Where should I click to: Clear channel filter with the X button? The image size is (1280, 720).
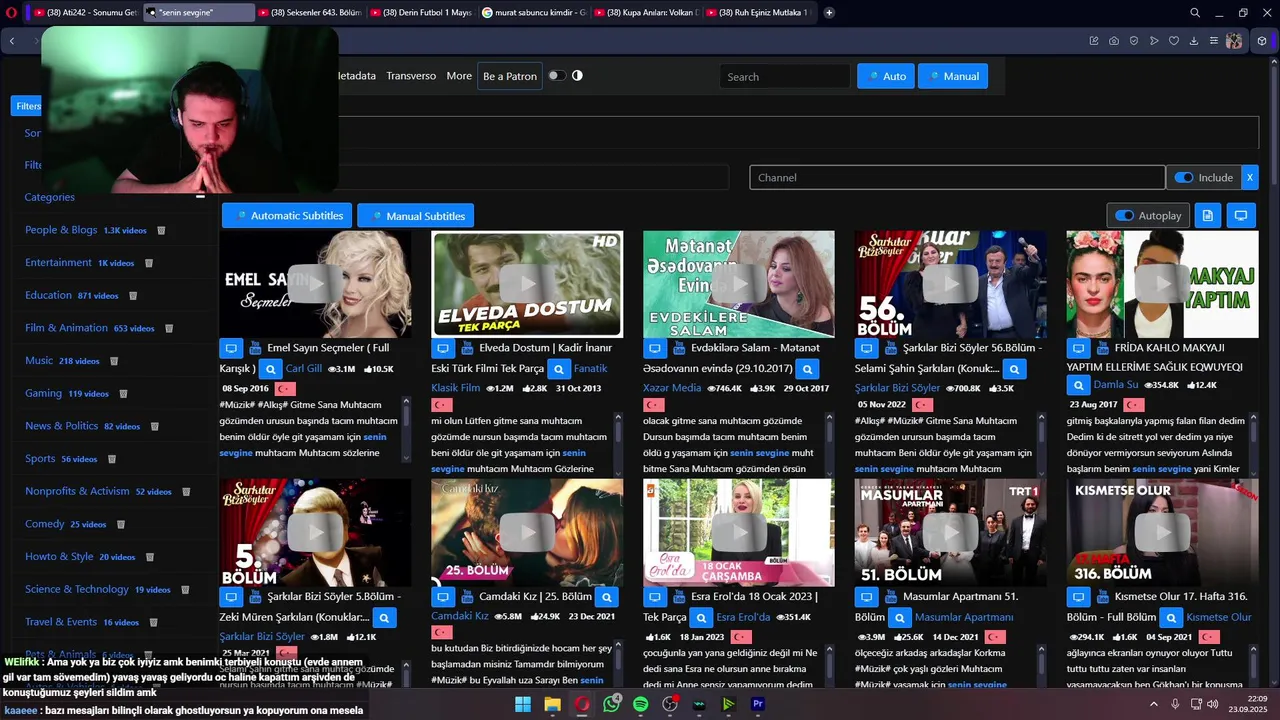click(1249, 177)
